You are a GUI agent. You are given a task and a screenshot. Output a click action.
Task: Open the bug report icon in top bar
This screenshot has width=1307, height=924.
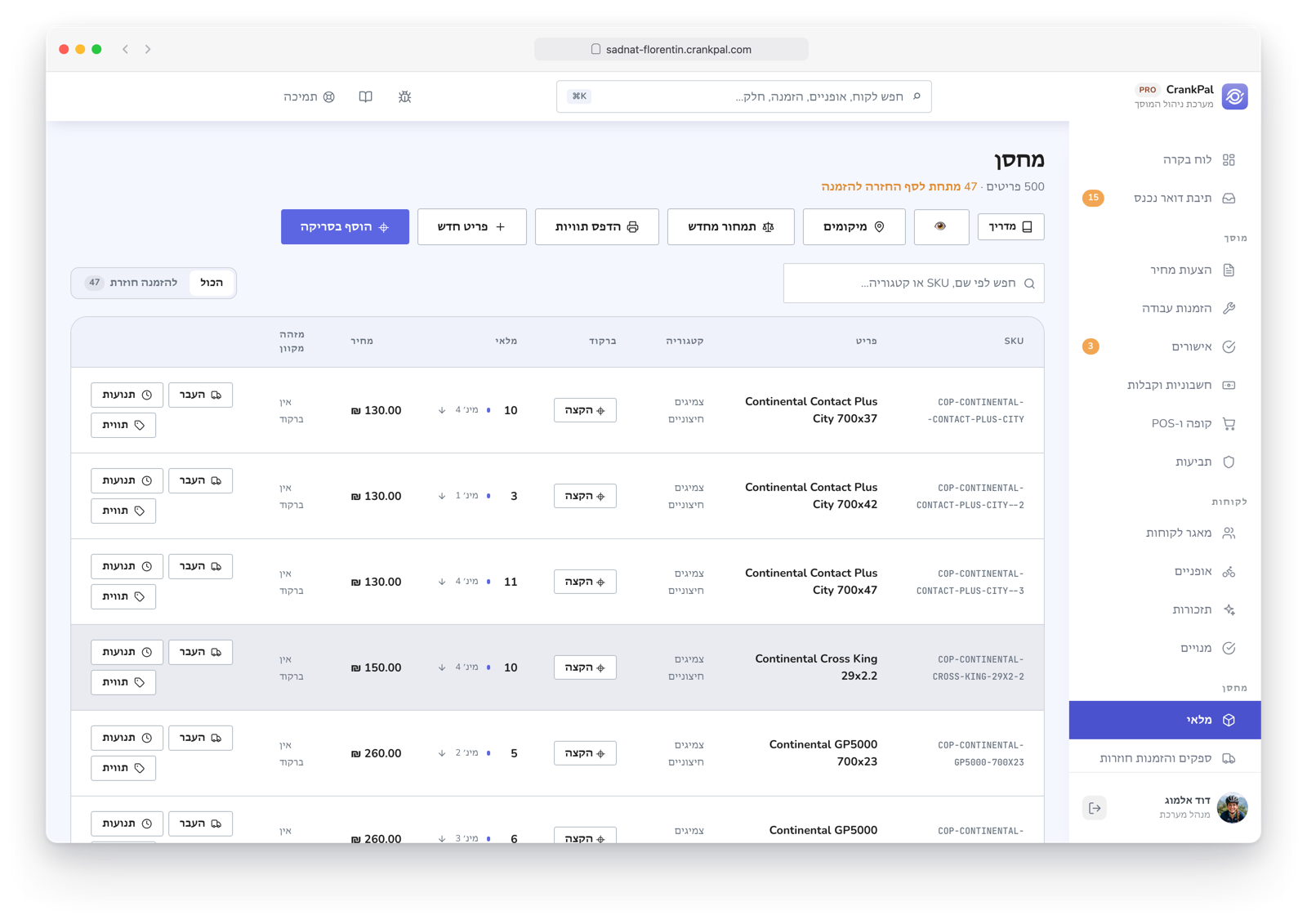404,96
